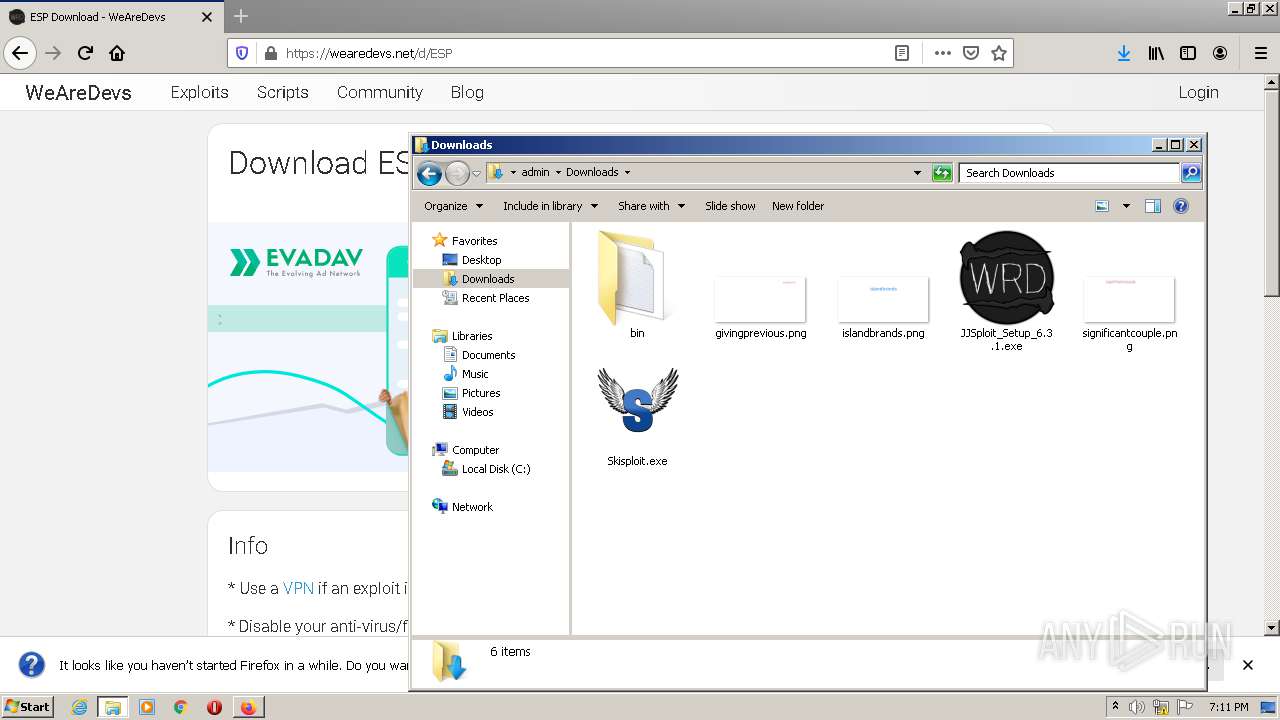This screenshot has width=1280, height=720.
Task: Open Firefox account icon
Action: (1220, 53)
